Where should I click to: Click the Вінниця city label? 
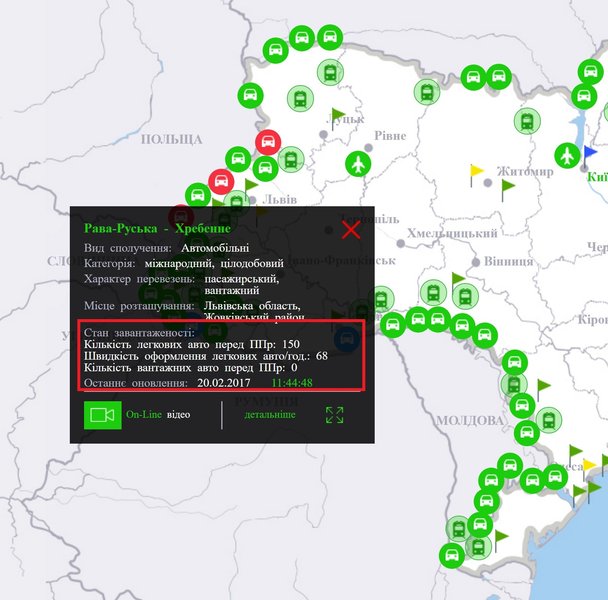coord(481,262)
